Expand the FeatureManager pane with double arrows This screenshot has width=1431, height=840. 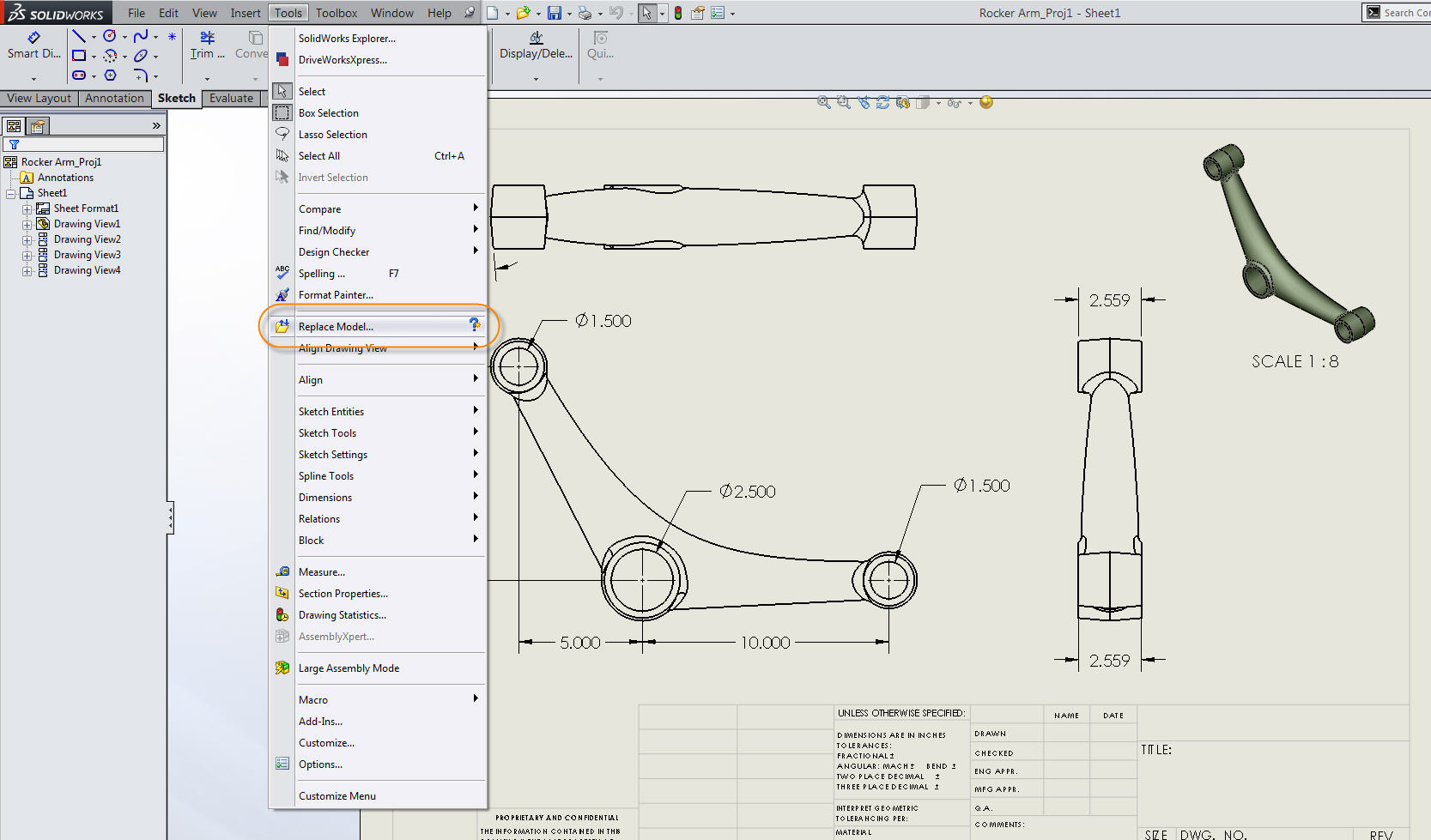click(x=155, y=125)
